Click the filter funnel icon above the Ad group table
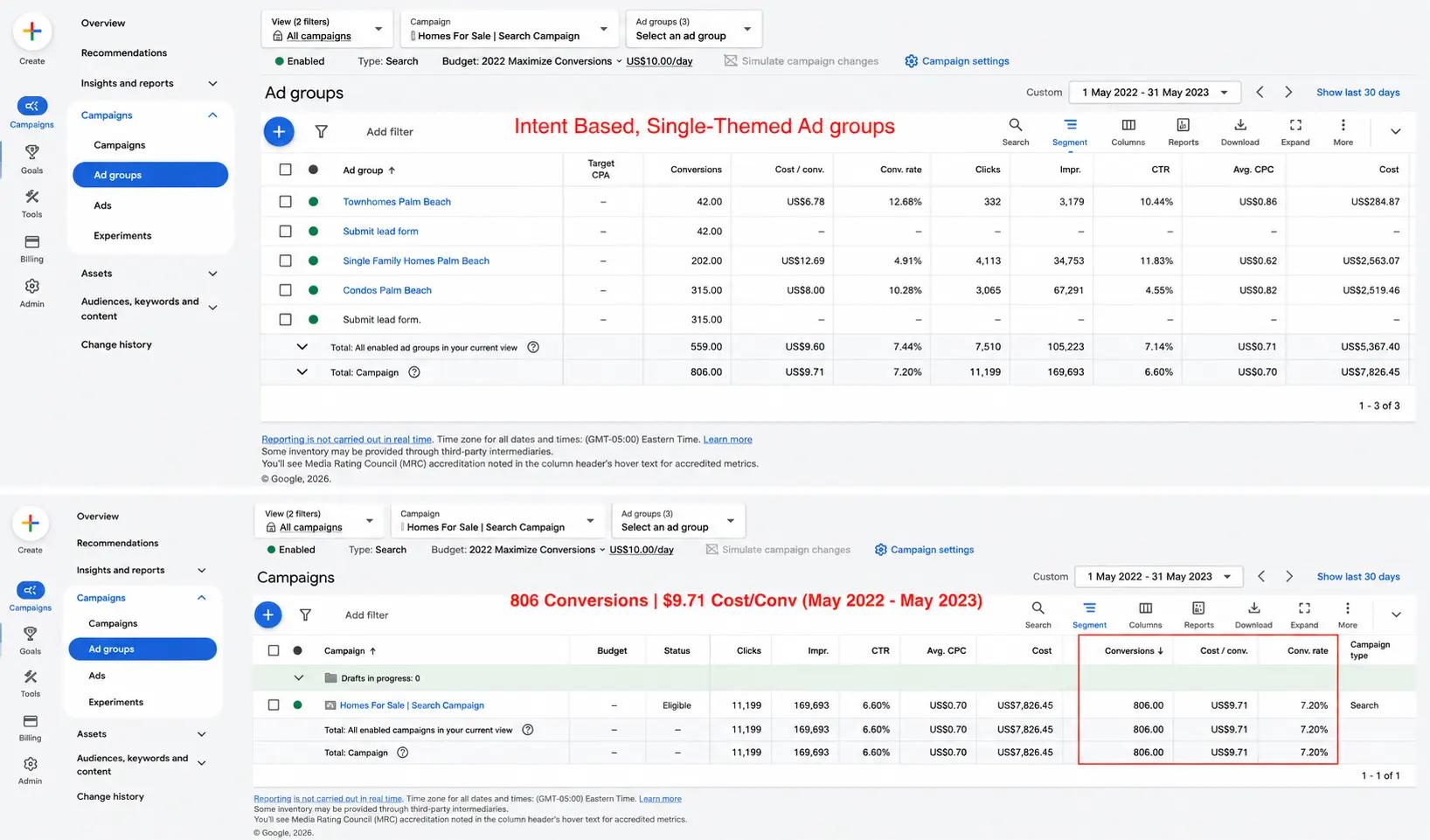The image size is (1430, 840). click(322, 131)
